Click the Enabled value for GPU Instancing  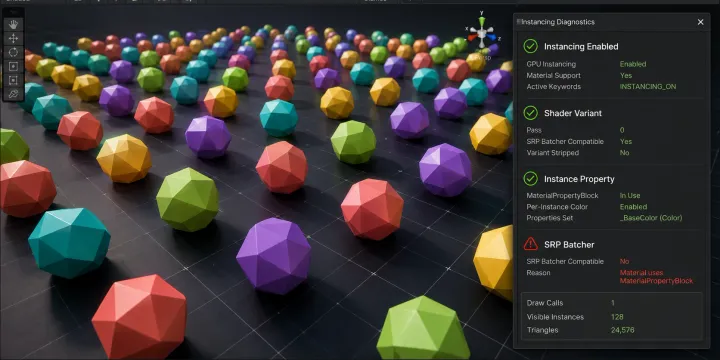[x=633, y=64]
